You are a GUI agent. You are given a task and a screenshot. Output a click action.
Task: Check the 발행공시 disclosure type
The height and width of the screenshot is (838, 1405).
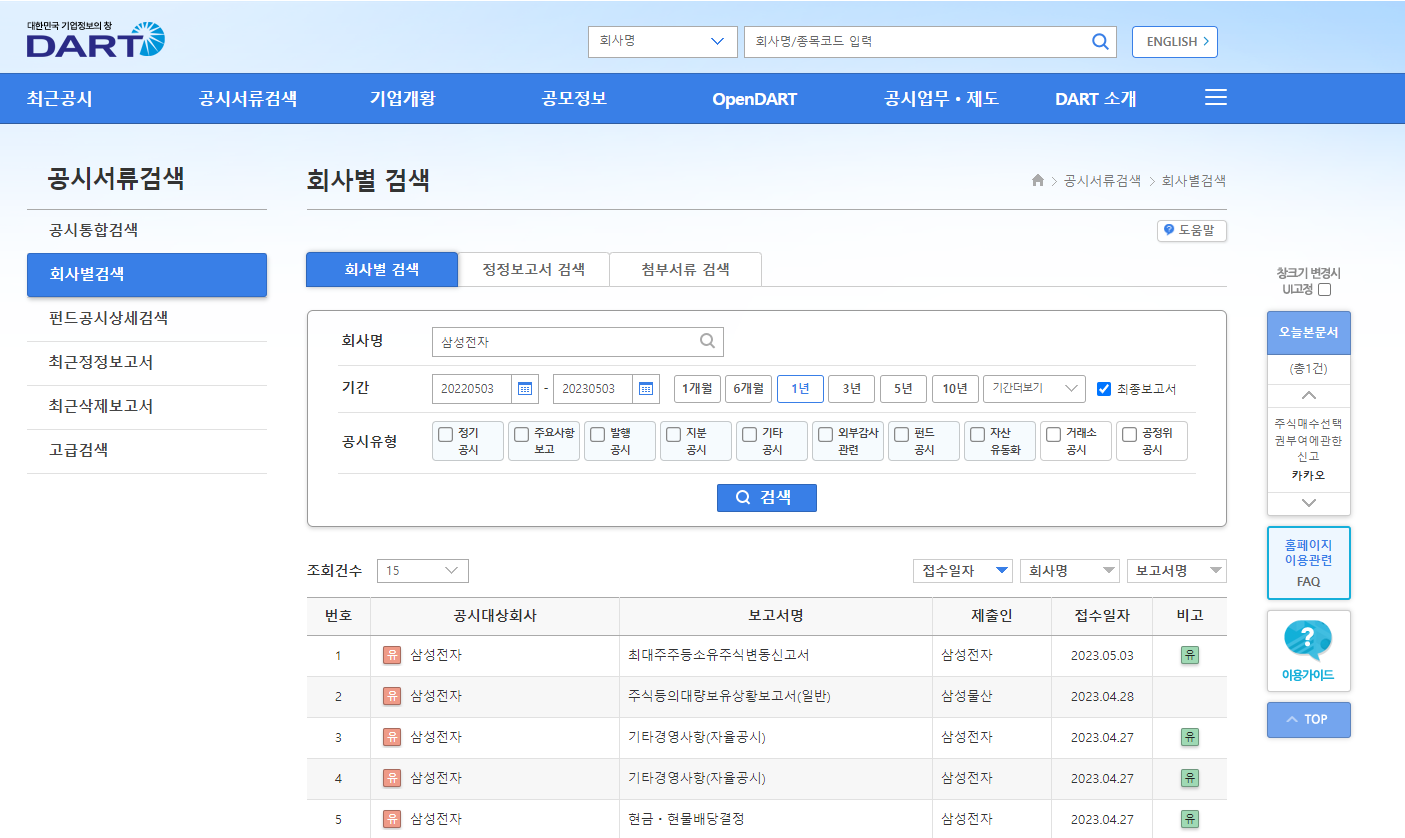598,434
